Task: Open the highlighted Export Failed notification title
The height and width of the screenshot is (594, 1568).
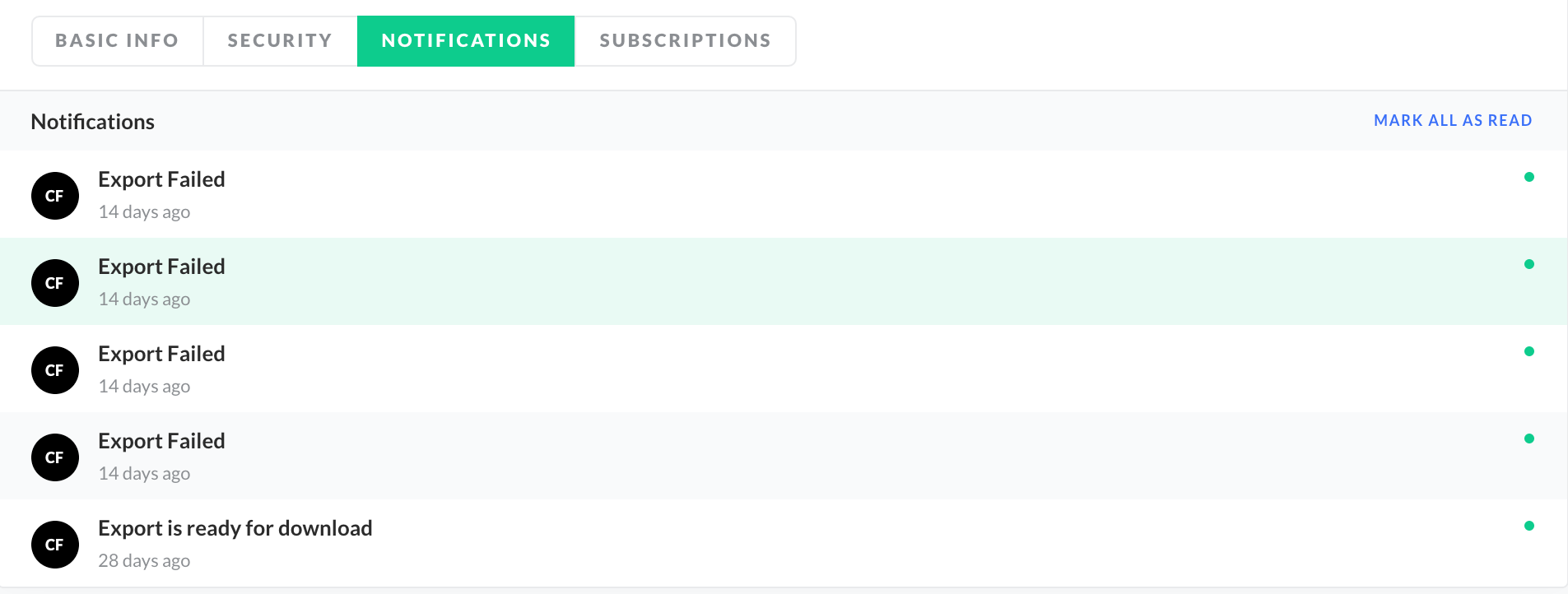Action: [161, 267]
